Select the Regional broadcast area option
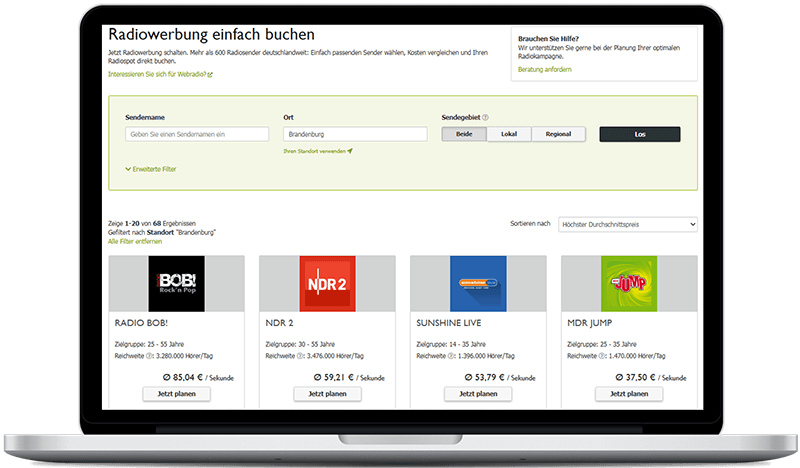Viewport: 800px width, 468px height. 558,134
